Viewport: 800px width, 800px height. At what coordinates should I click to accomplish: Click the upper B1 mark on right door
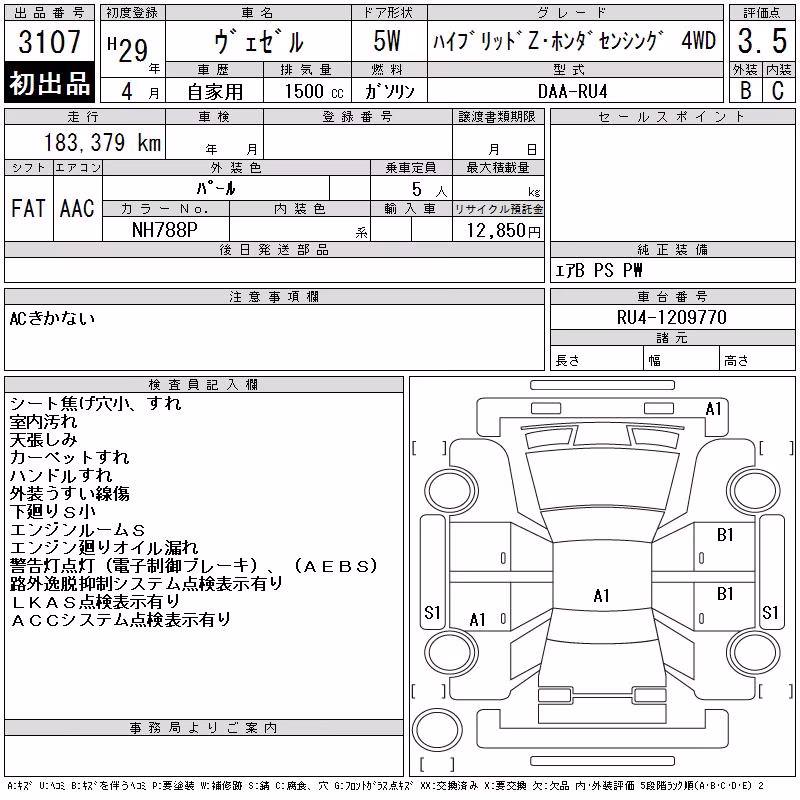pos(725,535)
